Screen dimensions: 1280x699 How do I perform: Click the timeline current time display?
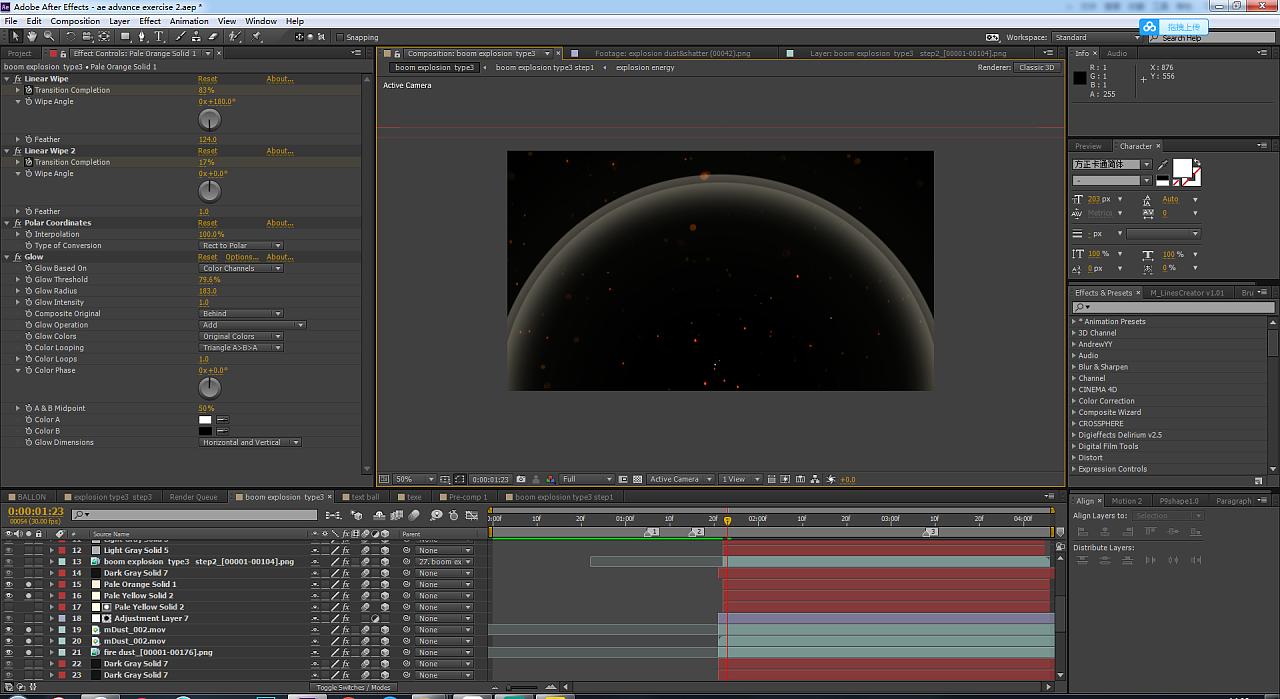pyautogui.click(x=36, y=512)
